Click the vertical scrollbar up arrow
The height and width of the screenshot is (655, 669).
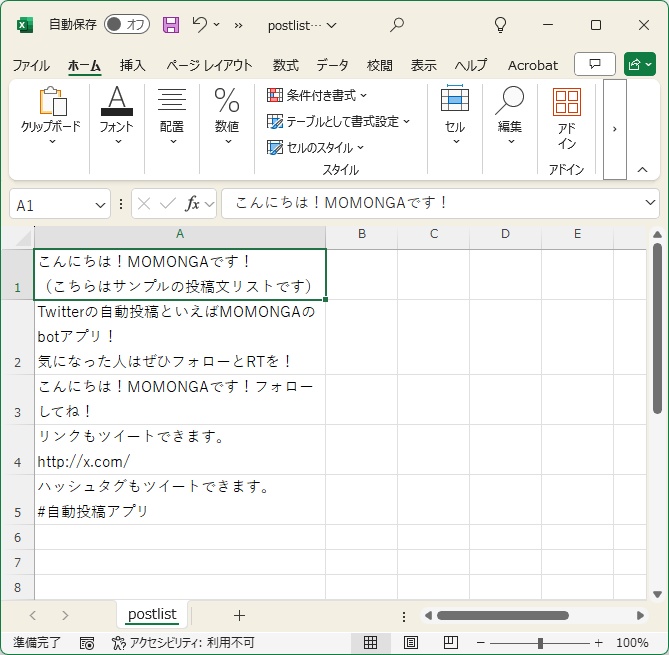pyautogui.click(x=657, y=234)
